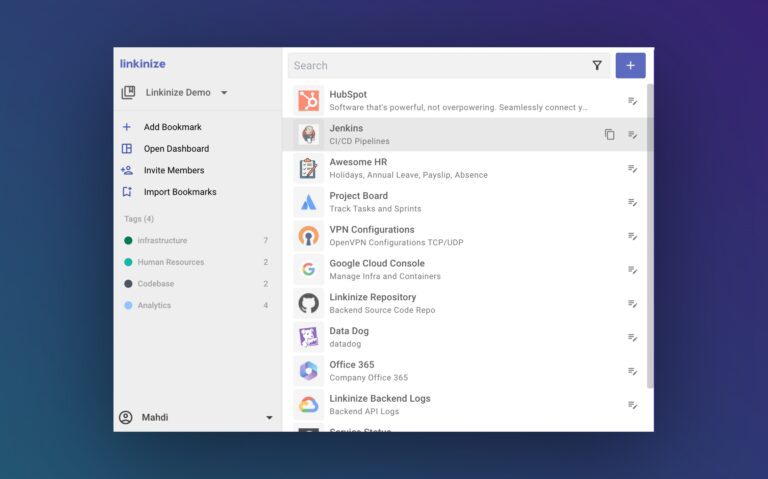Edit the Awesome HR bookmark via edit icon
This screenshot has width=768, height=479.
click(632, 168)
